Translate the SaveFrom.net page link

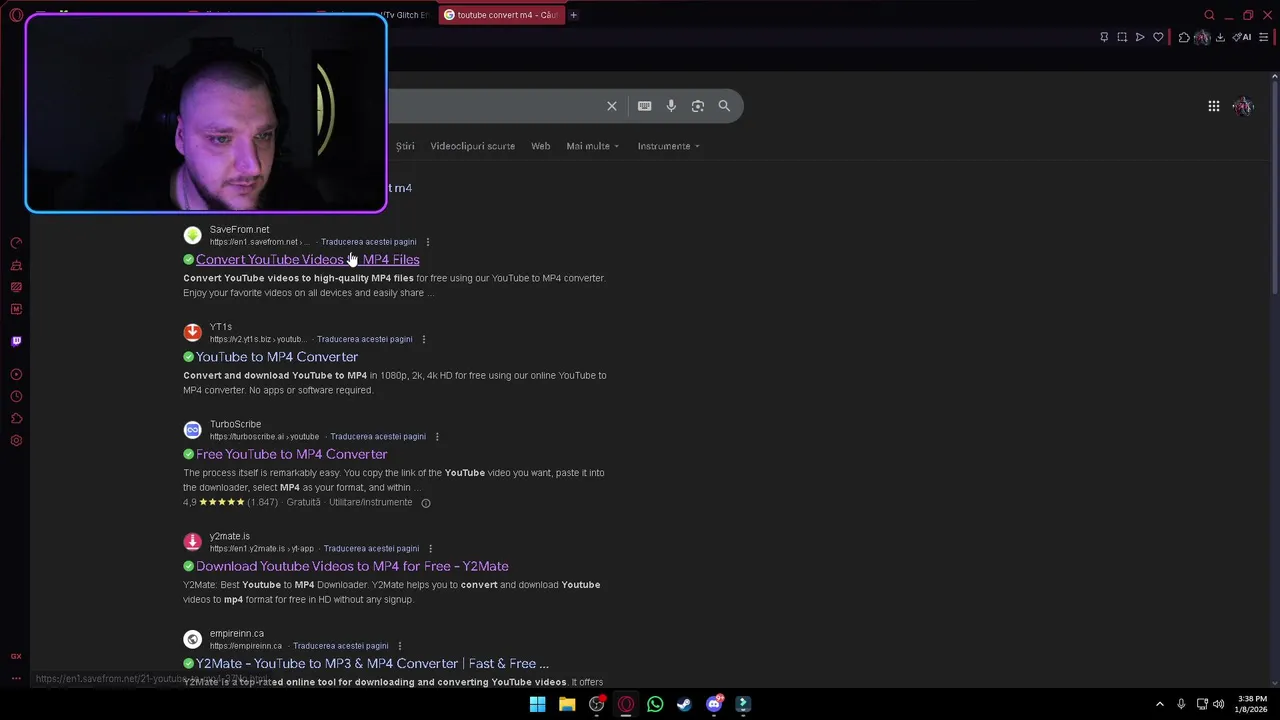368,242
